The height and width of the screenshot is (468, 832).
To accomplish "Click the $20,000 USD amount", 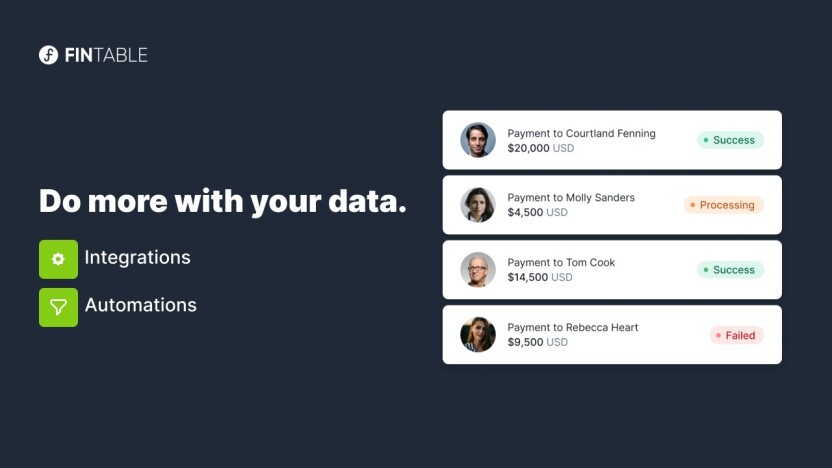I will click(x=541, y=148).
